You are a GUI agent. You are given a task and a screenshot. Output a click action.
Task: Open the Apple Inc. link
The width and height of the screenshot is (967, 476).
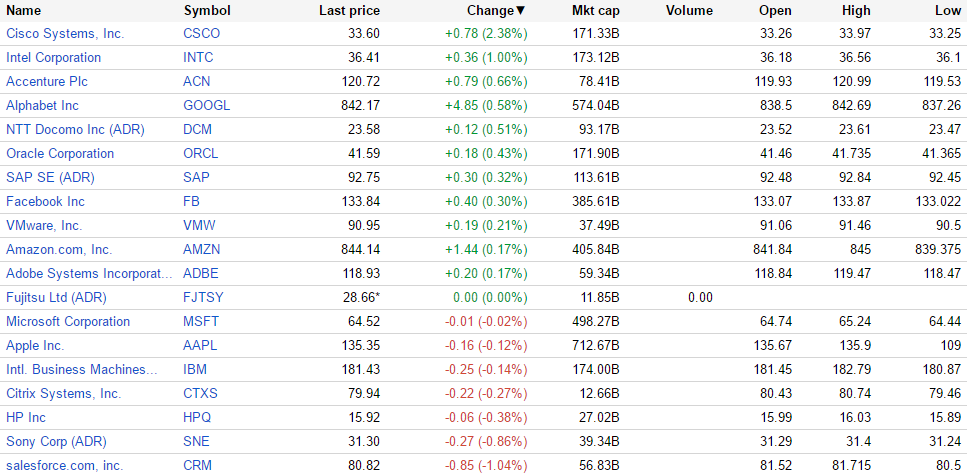[35, 346]
